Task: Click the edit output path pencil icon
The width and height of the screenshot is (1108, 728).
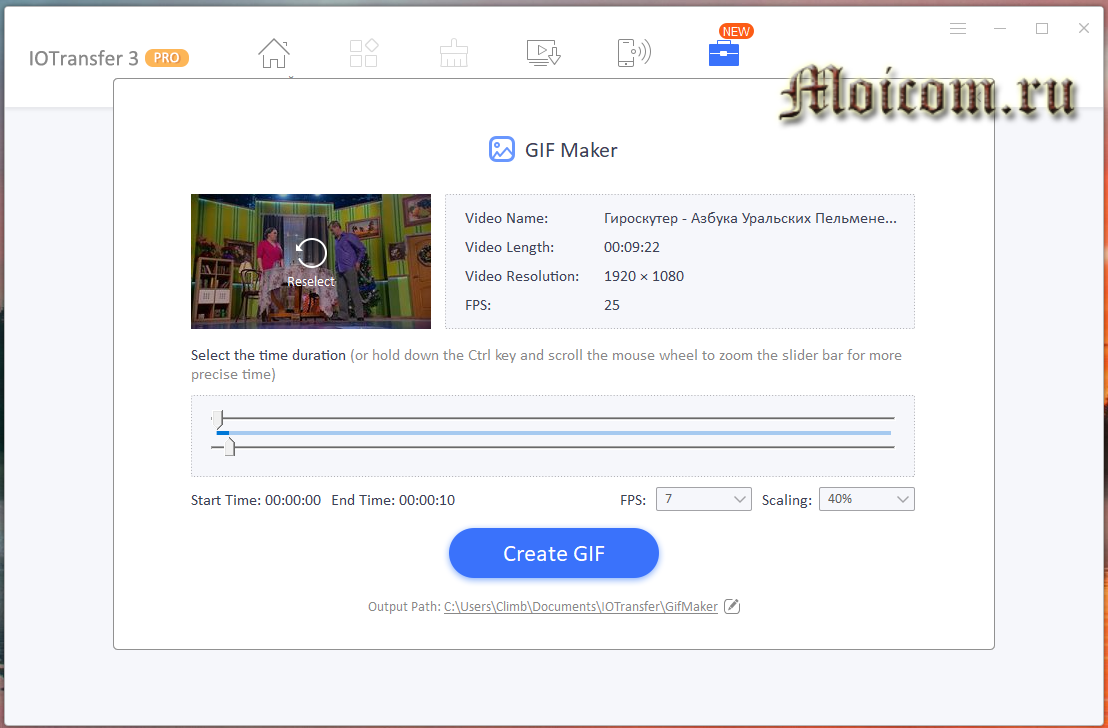Action: (732, 606)
